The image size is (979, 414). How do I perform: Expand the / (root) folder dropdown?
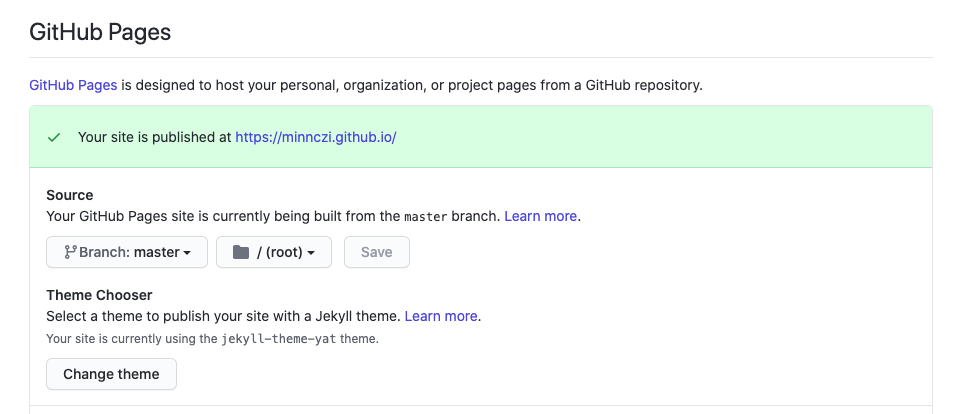click(x=274, y=253)
